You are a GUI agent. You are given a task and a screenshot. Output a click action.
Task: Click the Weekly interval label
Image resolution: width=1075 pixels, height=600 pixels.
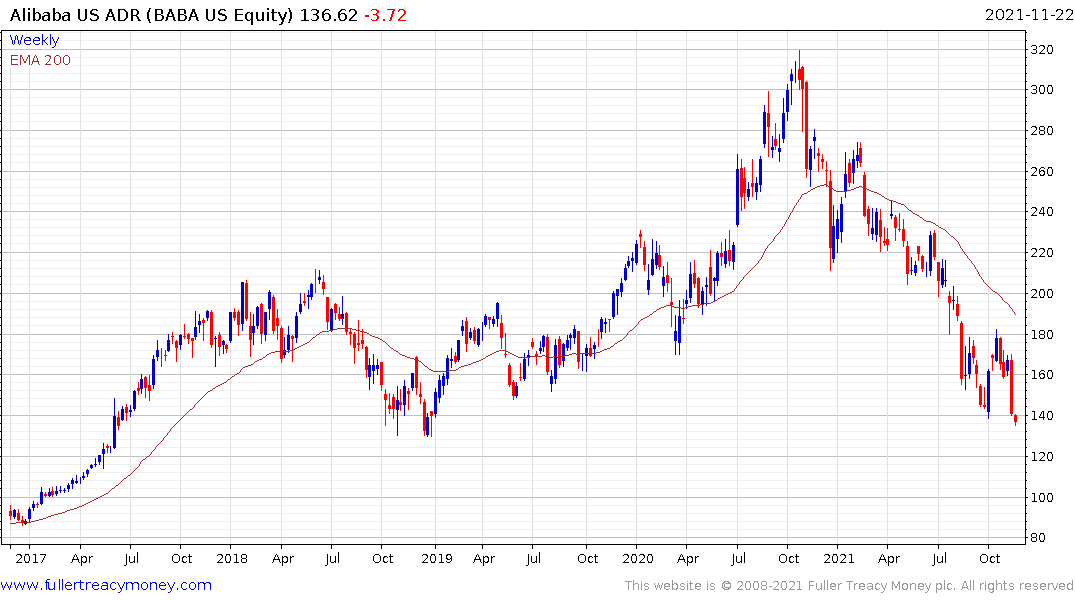tap(34, 40)
